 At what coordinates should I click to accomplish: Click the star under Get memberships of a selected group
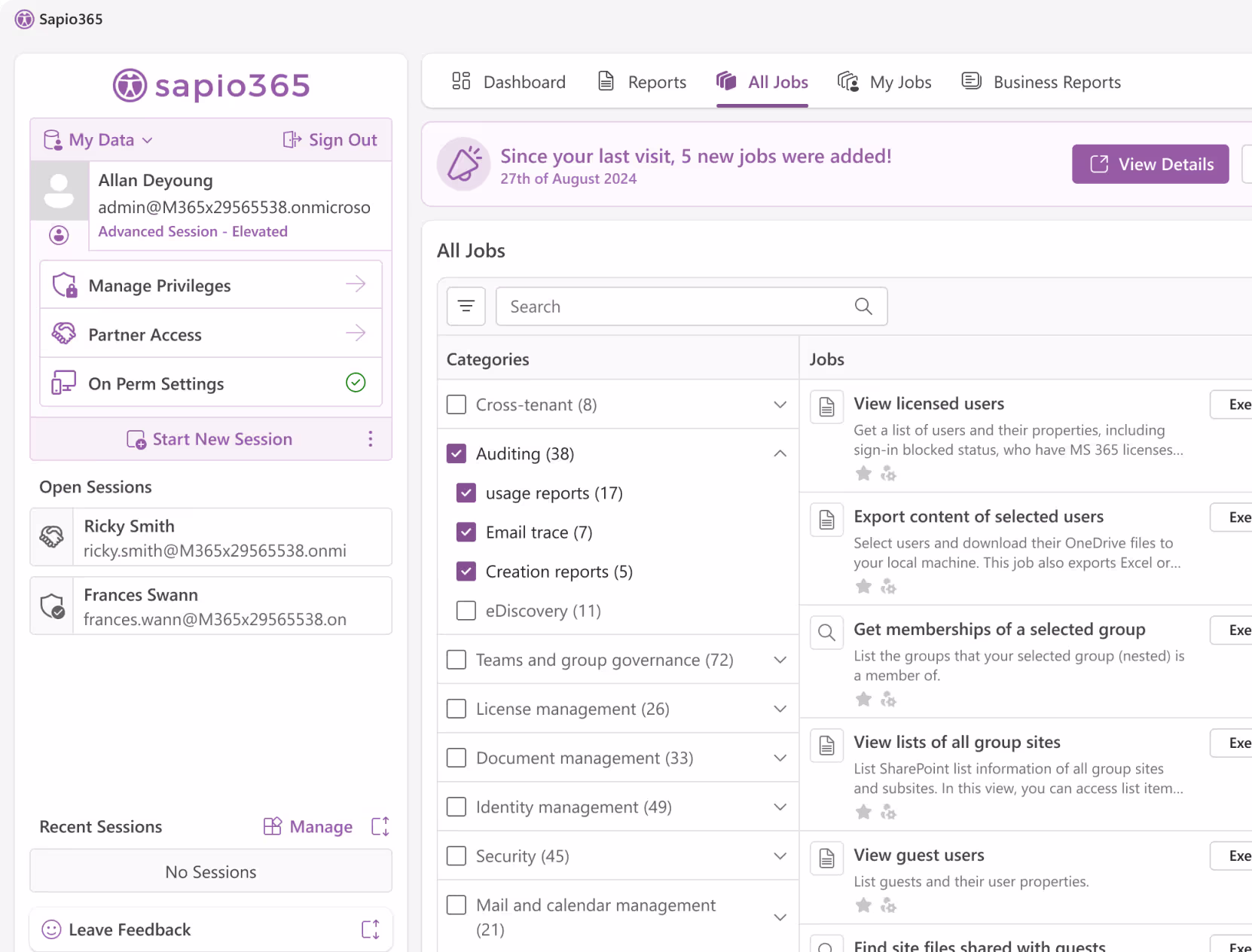[863, 699]
